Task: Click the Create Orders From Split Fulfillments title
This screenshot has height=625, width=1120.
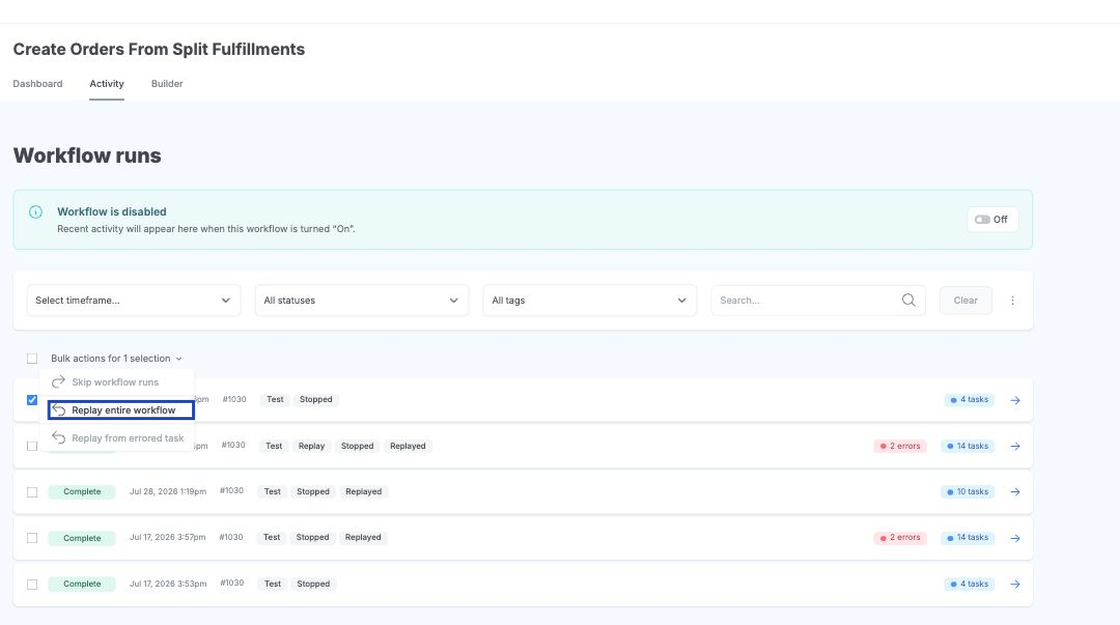Action: click(159, 49)
